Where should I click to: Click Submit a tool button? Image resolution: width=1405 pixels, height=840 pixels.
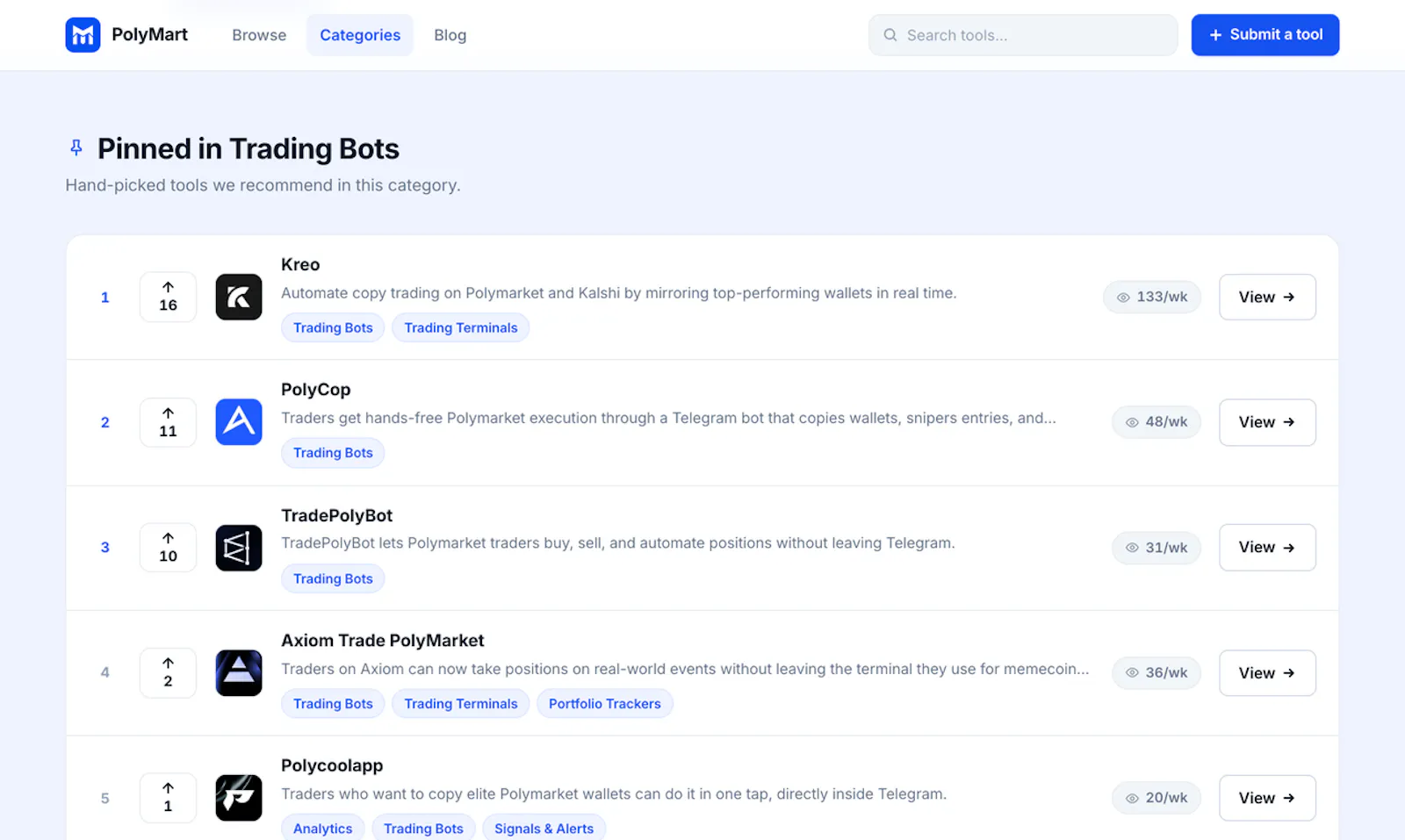[1265, 35]
